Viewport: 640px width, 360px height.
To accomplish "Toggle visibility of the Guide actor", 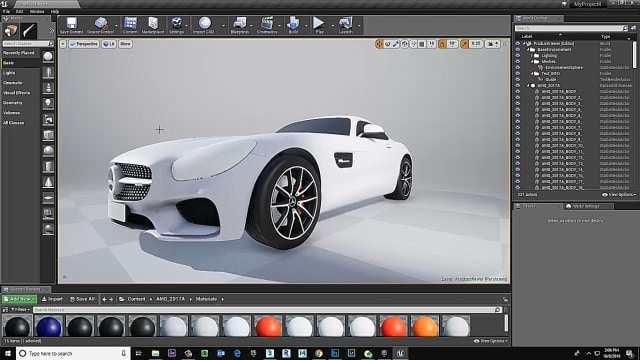I will [x=518, y=80].
